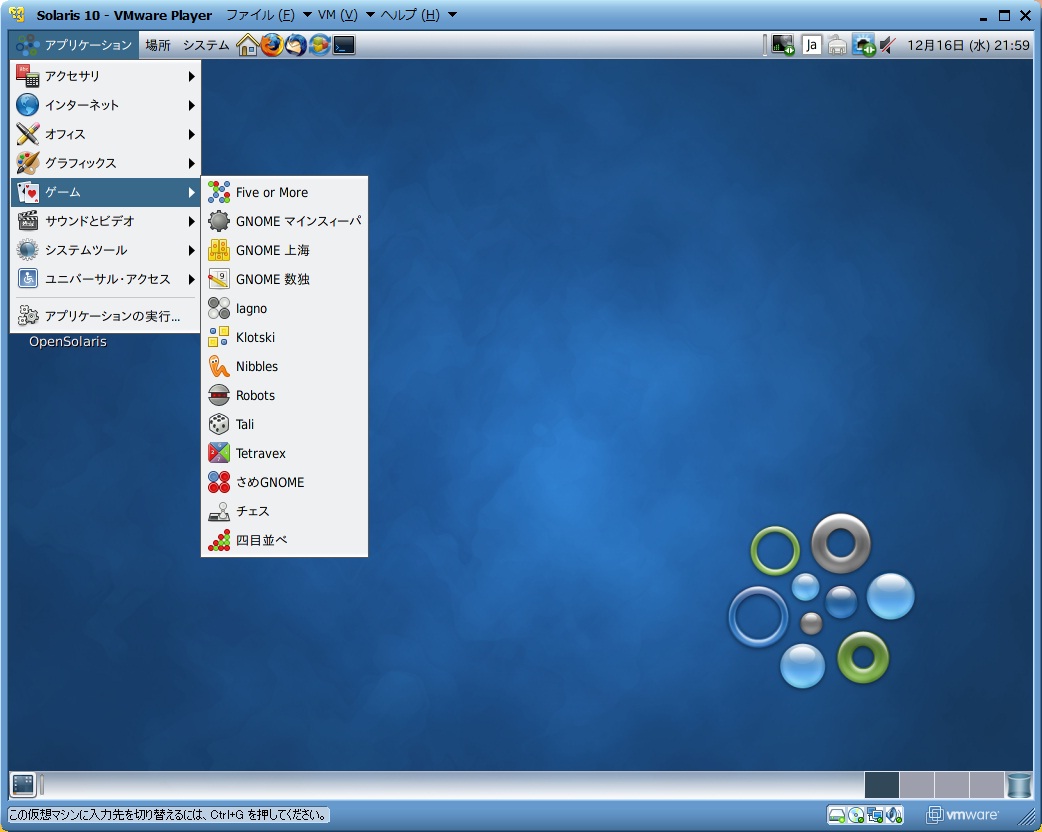
Task: Expand the システムツール submenu arrow
Action: click(x=191, y=251)
